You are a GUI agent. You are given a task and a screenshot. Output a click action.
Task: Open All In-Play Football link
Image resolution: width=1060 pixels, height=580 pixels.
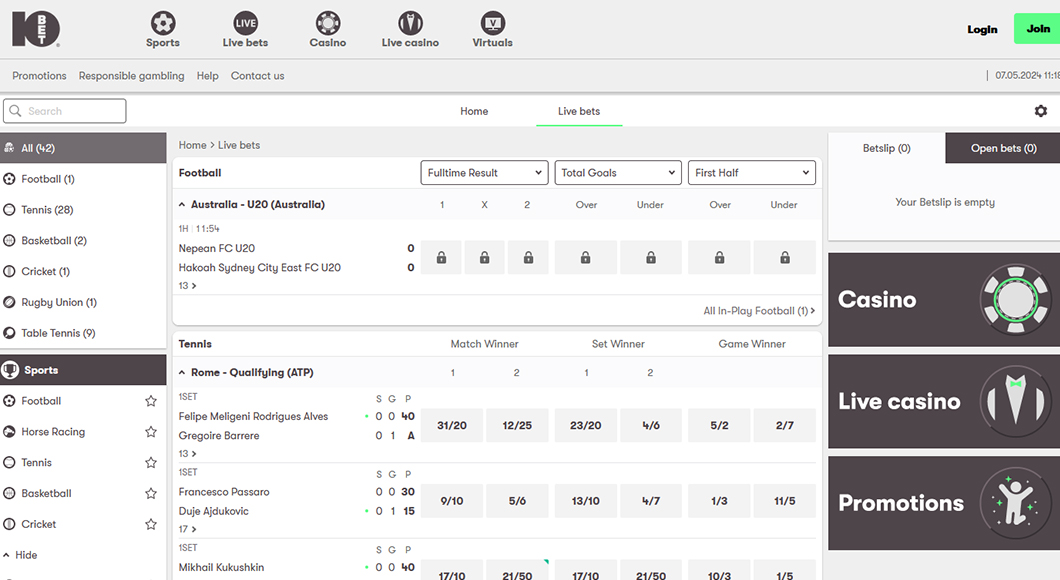pyautogui.click(x=758, y=311)
